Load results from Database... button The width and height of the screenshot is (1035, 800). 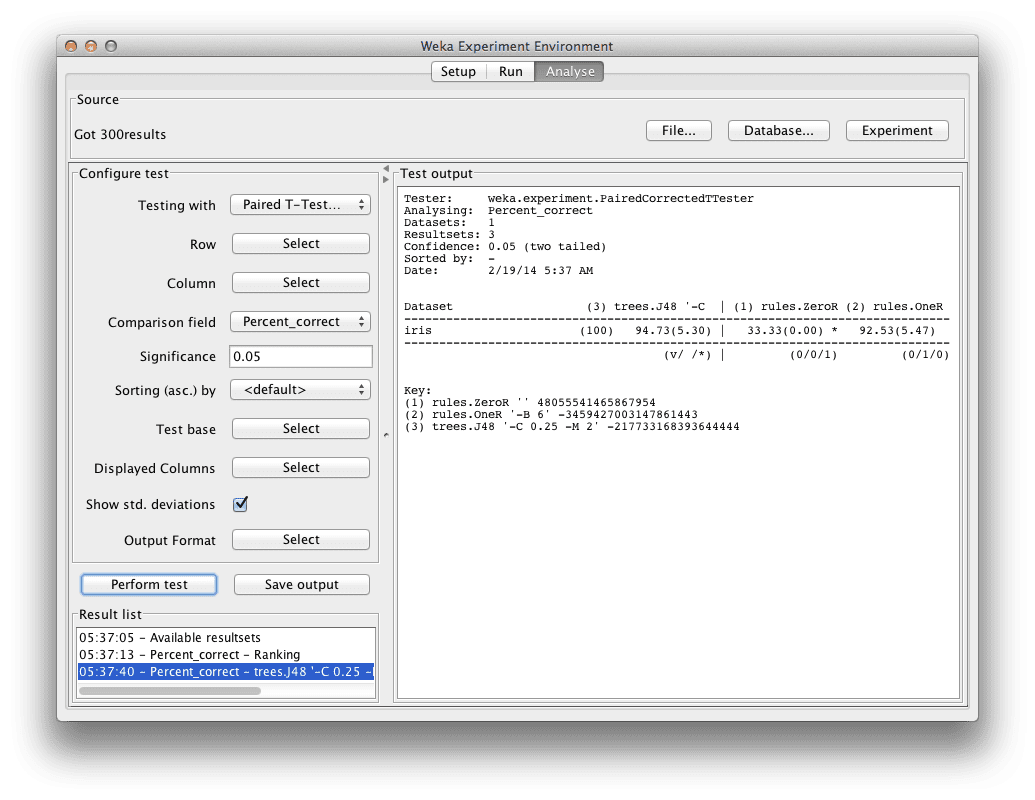coord(778,131)
